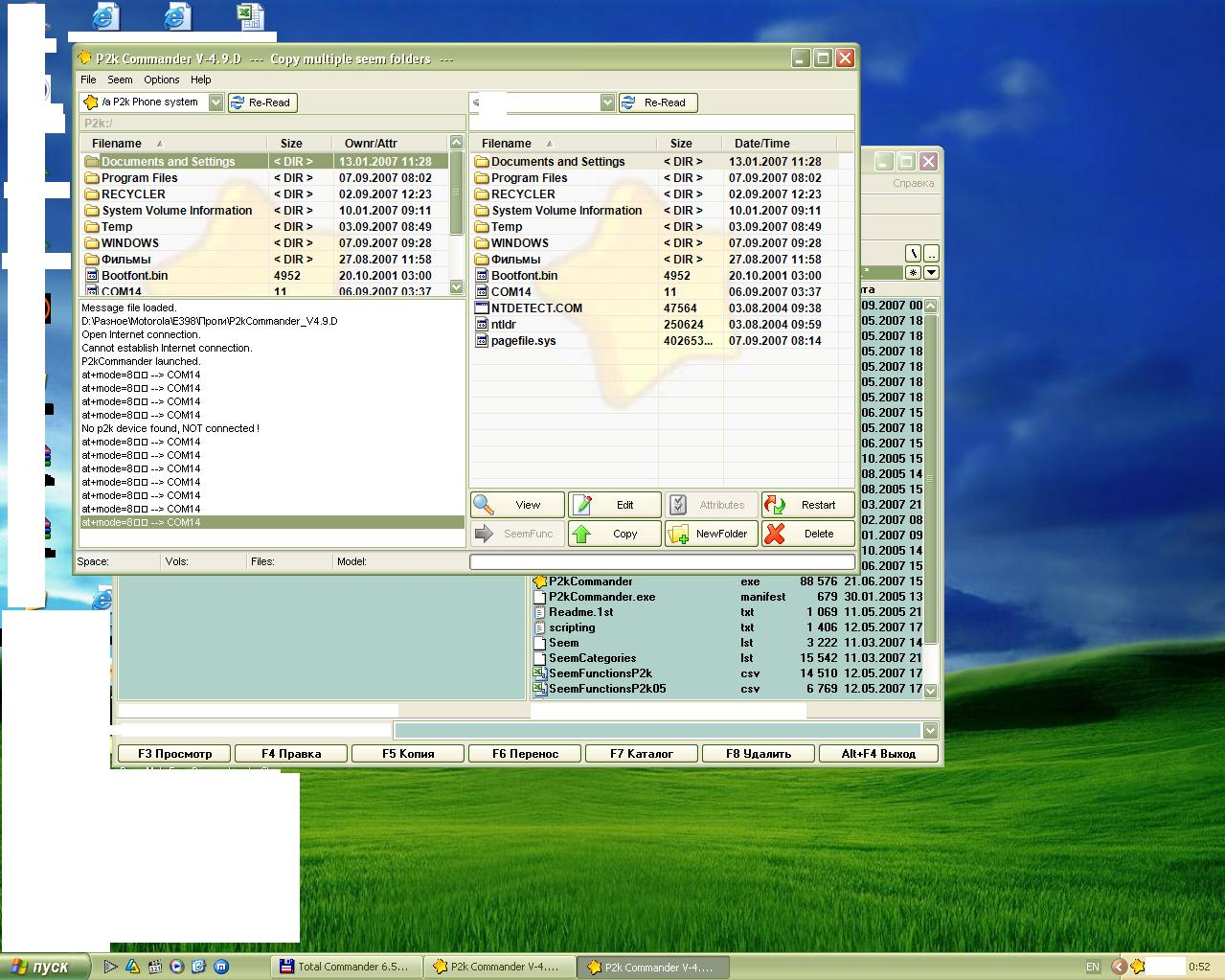Image resolution: width=1225 pixels, height=980 pixels.
Task: Click Alt+F4 Выход button
Action: [878, 754]
